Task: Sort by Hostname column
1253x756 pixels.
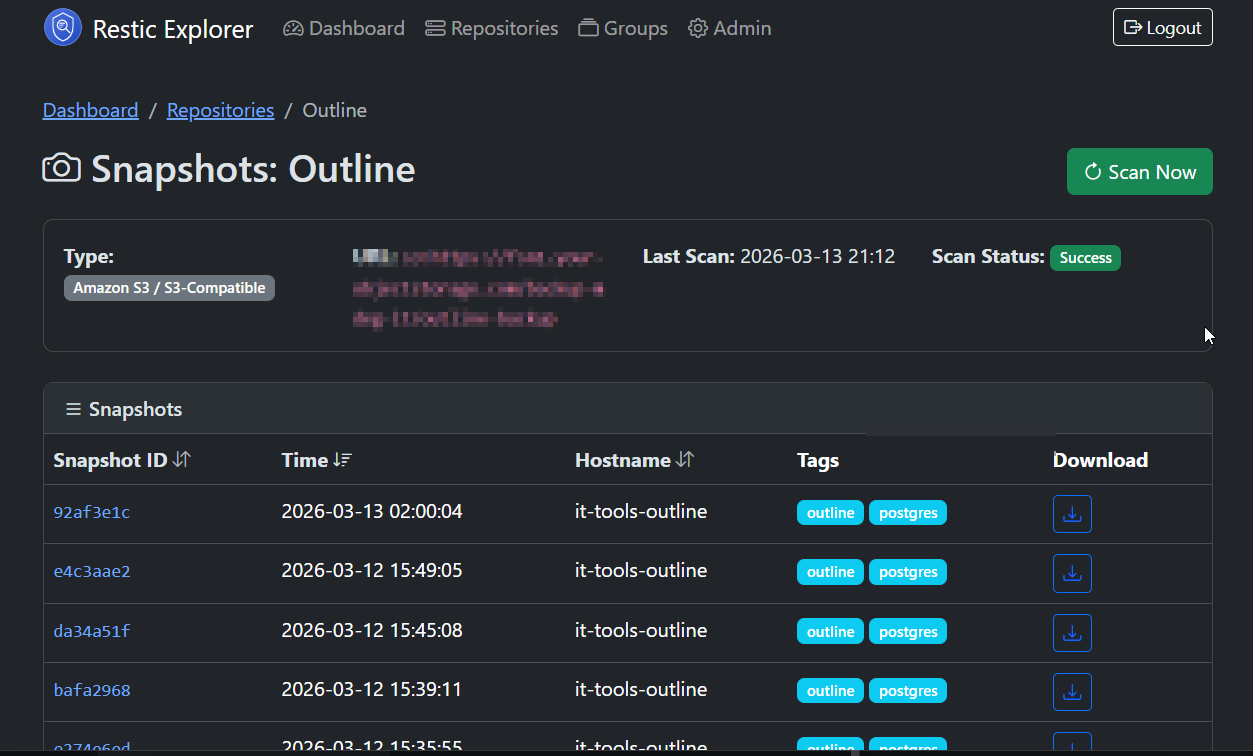Action: [634, 460]
